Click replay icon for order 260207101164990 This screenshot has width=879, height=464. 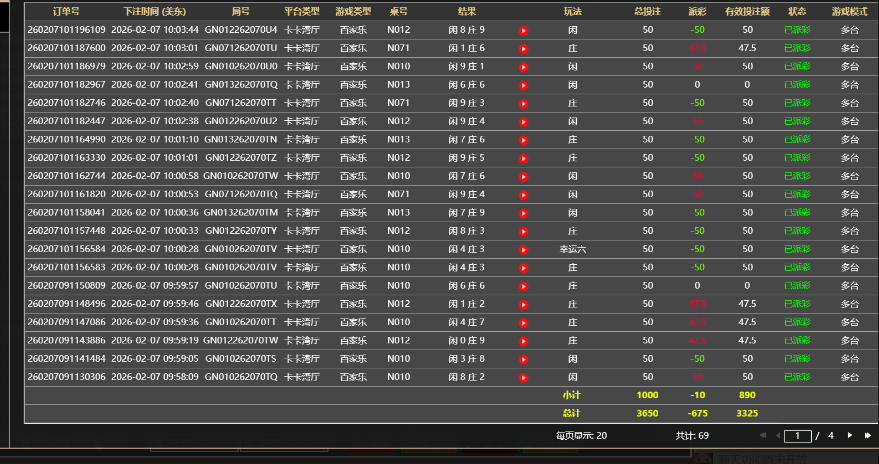point(523,140)
